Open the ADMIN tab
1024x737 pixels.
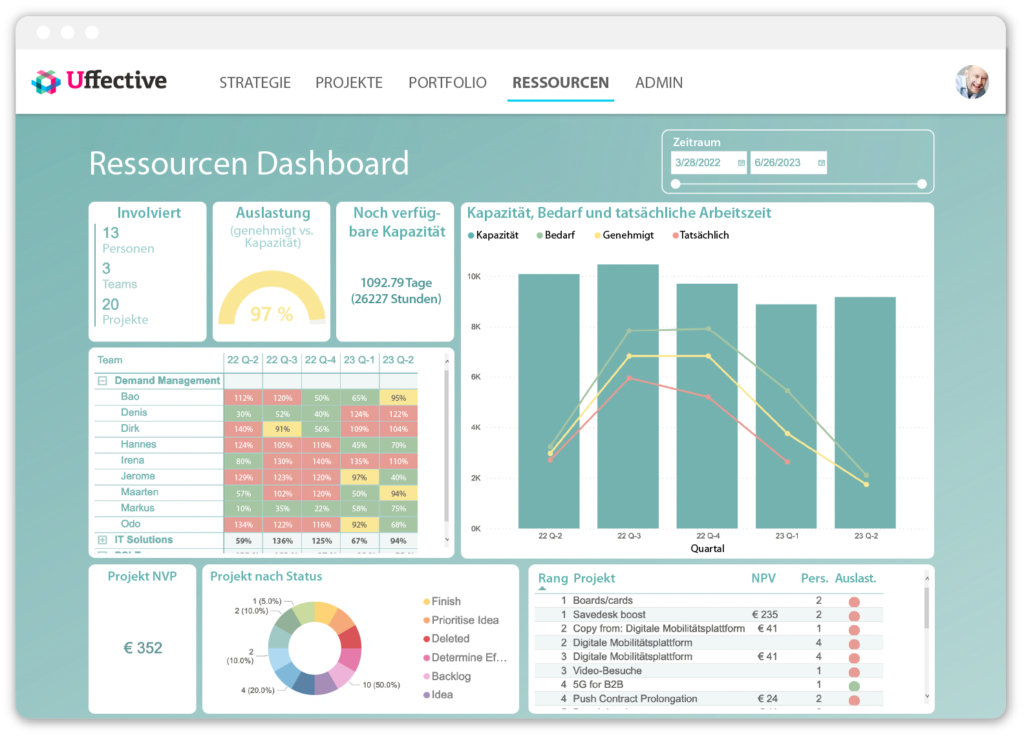click(x=659, y=83)
